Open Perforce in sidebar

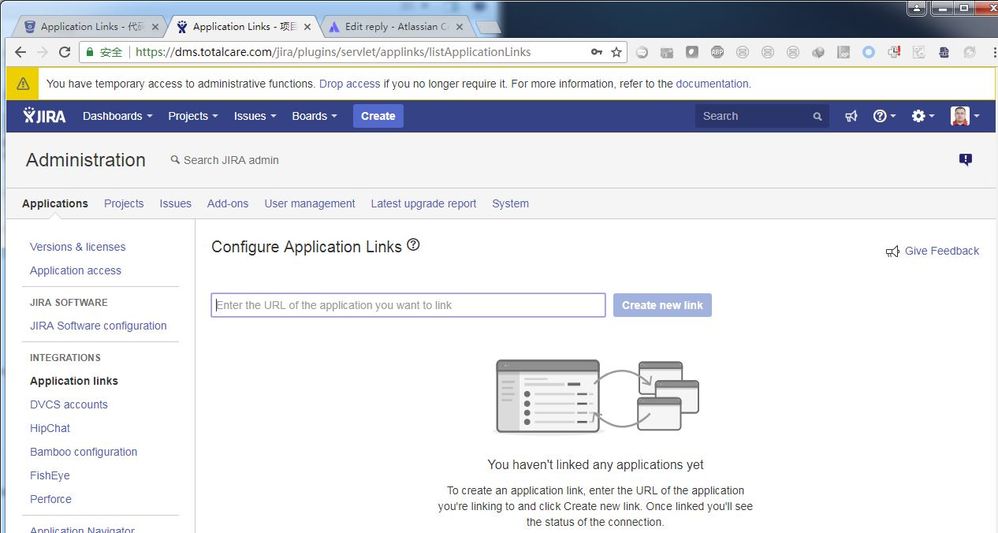(50, 499)
